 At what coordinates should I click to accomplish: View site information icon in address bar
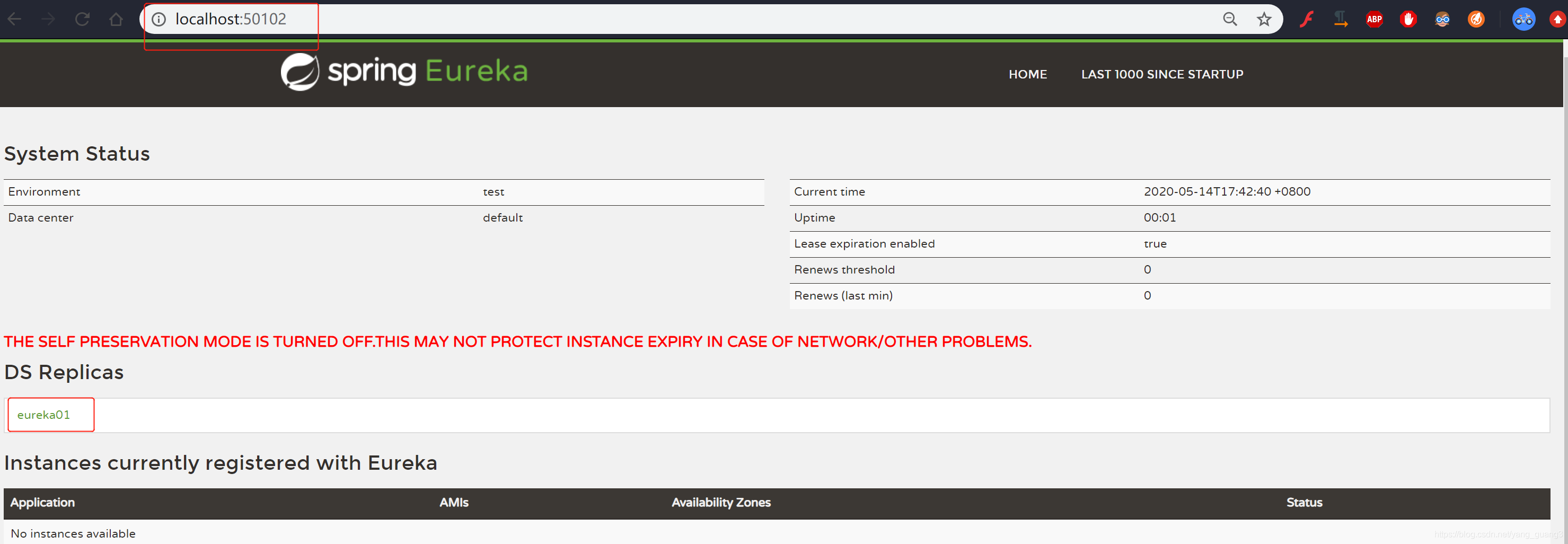[158, 20]
